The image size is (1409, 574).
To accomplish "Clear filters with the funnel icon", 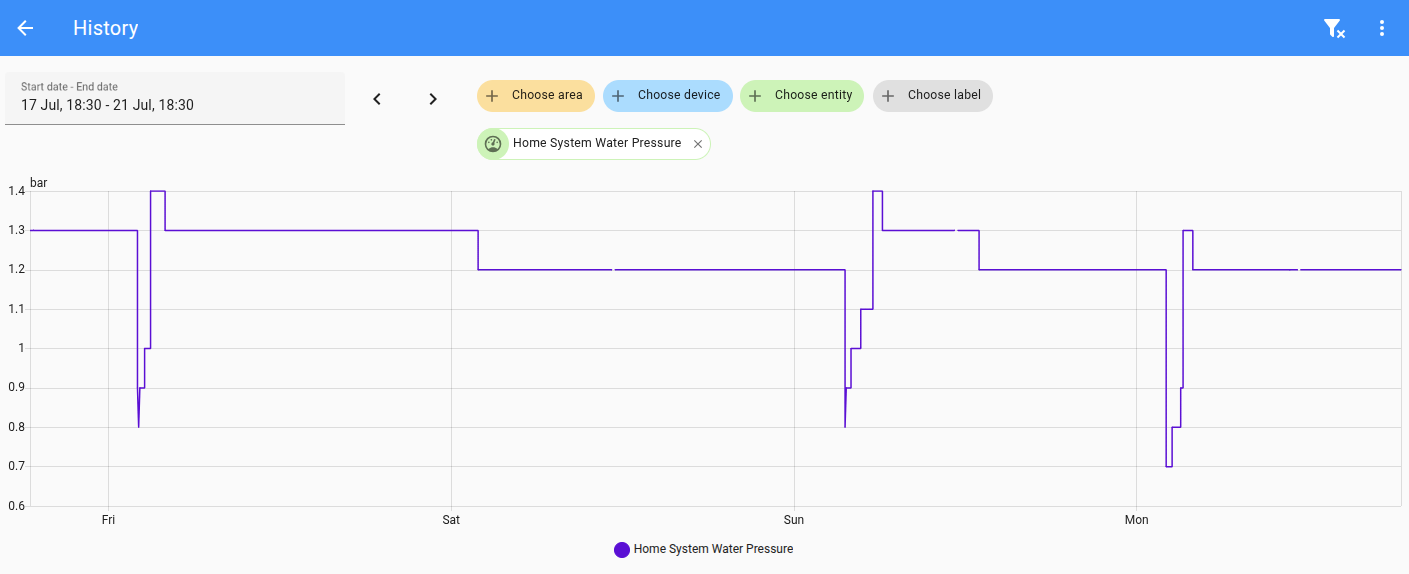I will pos(1334,28).
